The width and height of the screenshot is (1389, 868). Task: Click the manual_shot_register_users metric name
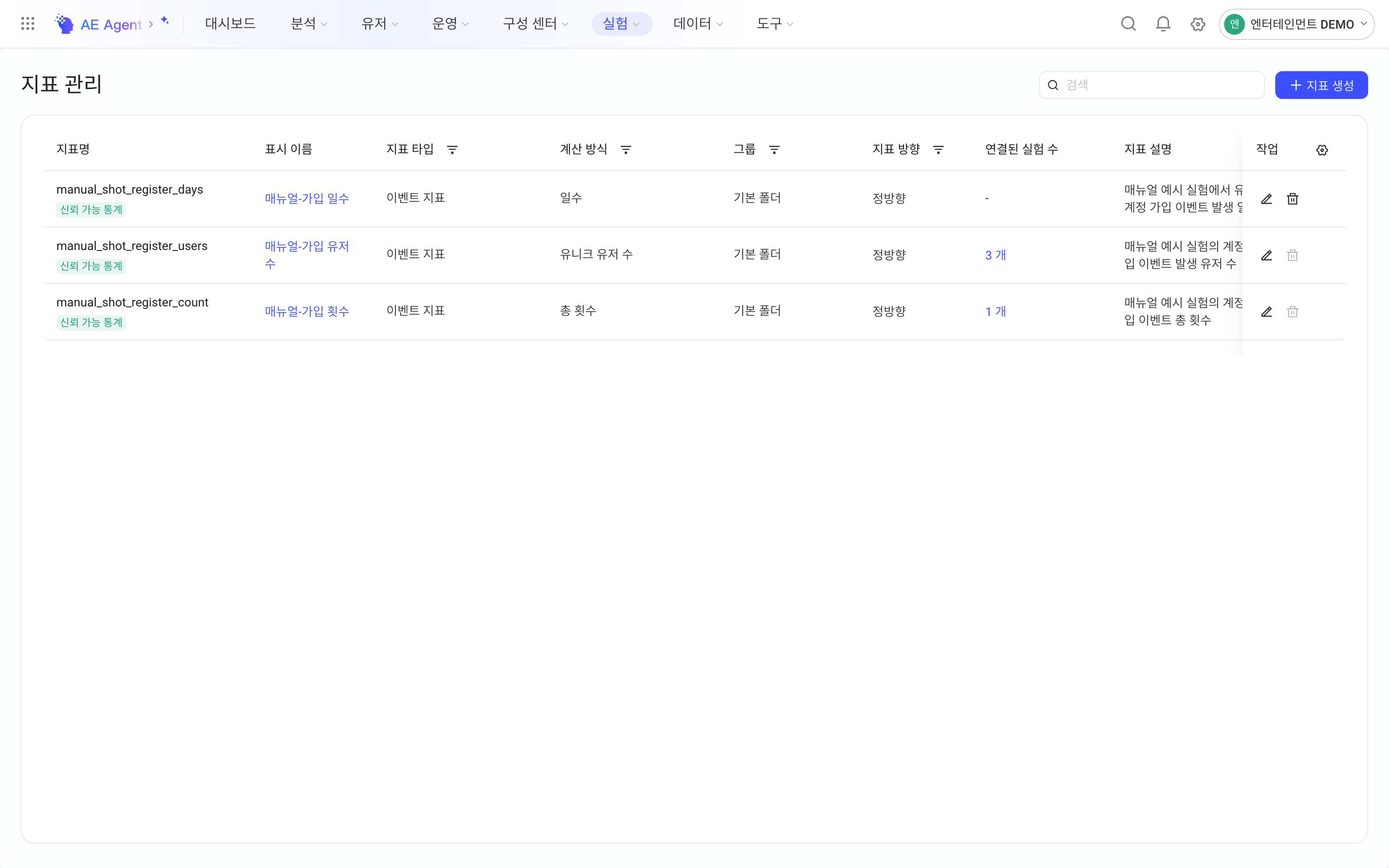pyautogui.click(x=132, y=246)
